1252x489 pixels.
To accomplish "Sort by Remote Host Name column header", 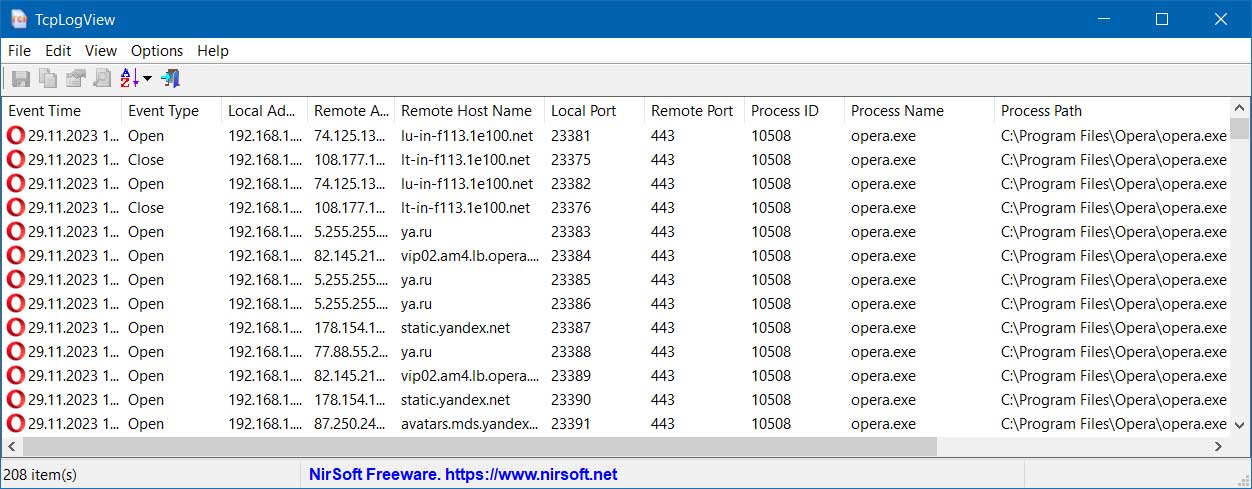I will tap(469, 111).
